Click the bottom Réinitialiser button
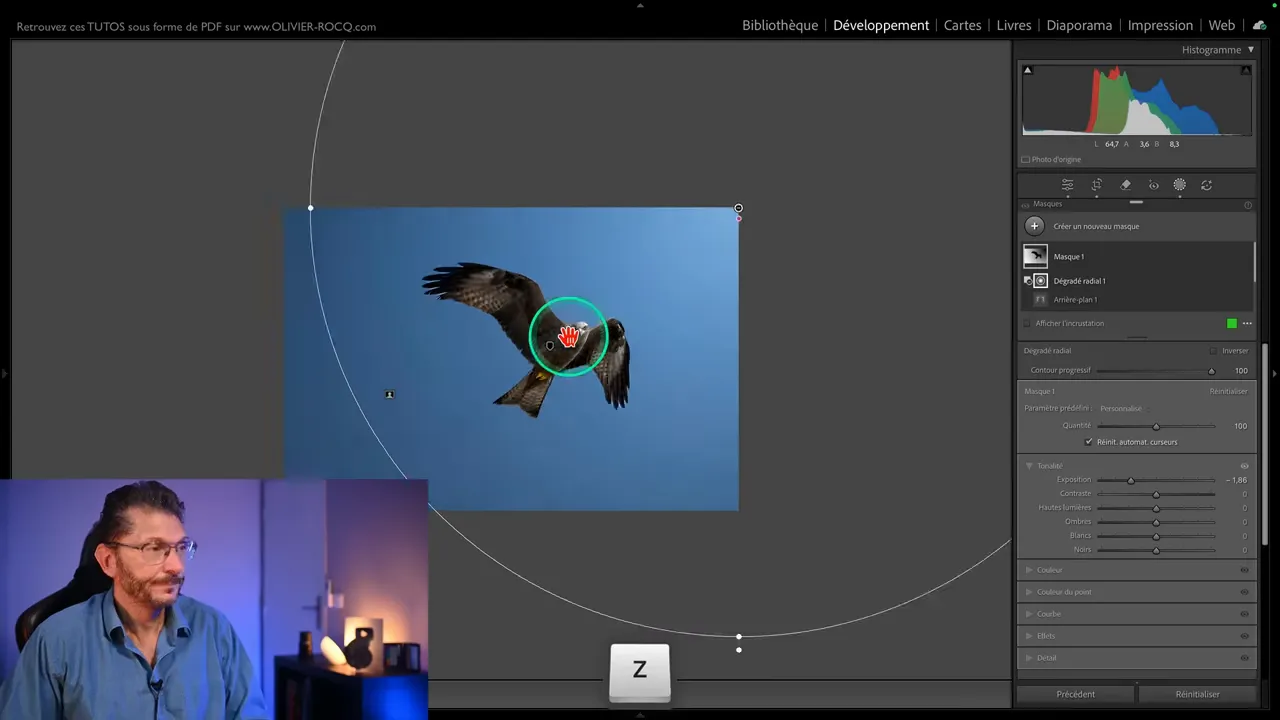The image size is (1280, 720). 1197,694
